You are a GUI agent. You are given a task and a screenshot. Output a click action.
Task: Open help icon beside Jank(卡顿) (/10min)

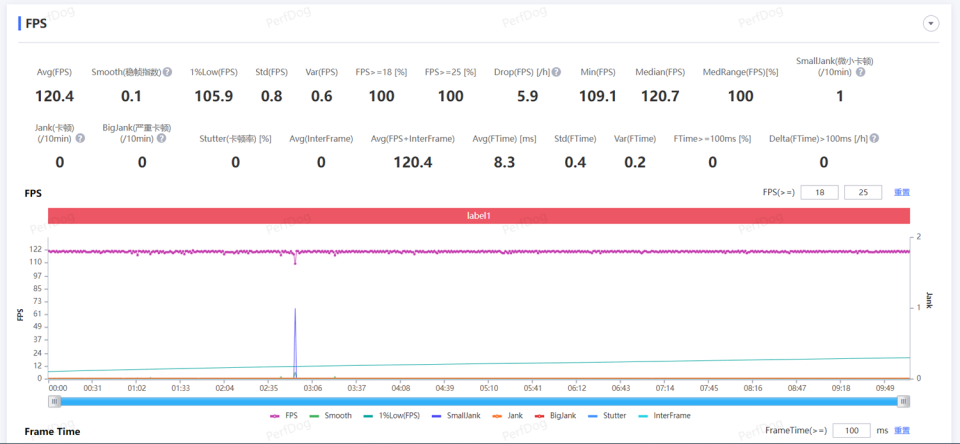click(80, 138)
